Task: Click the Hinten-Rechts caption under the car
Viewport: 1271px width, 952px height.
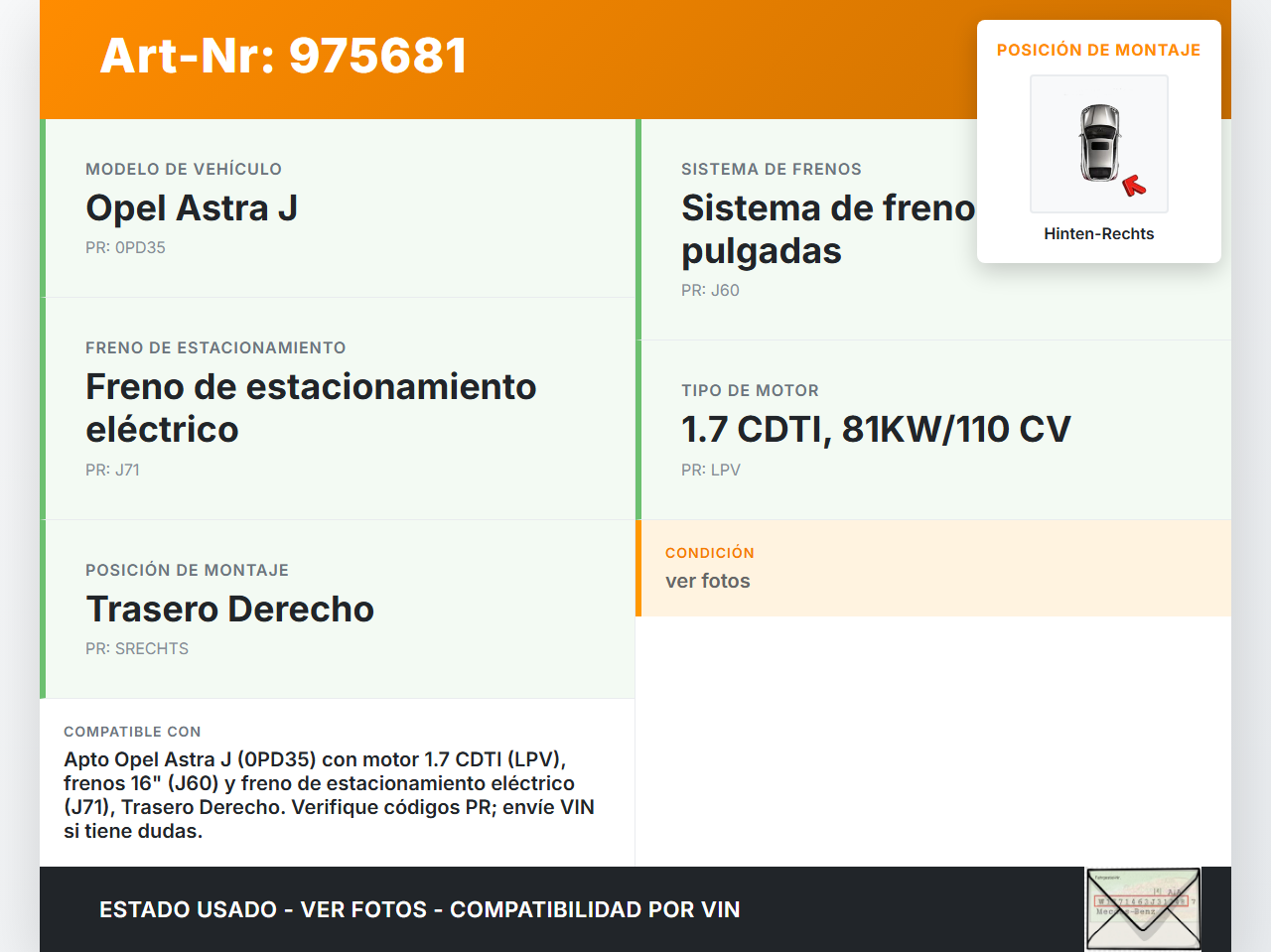Action: [1098, 233]
